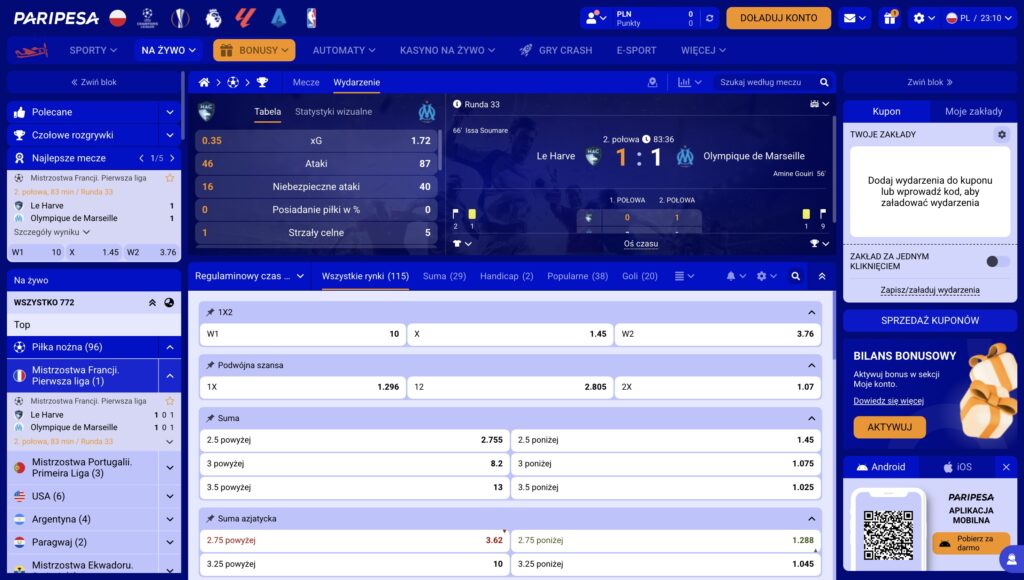Open the support chat bubble icon
The width and height of the screenshot is (1024, 580).
point(1011,560)
